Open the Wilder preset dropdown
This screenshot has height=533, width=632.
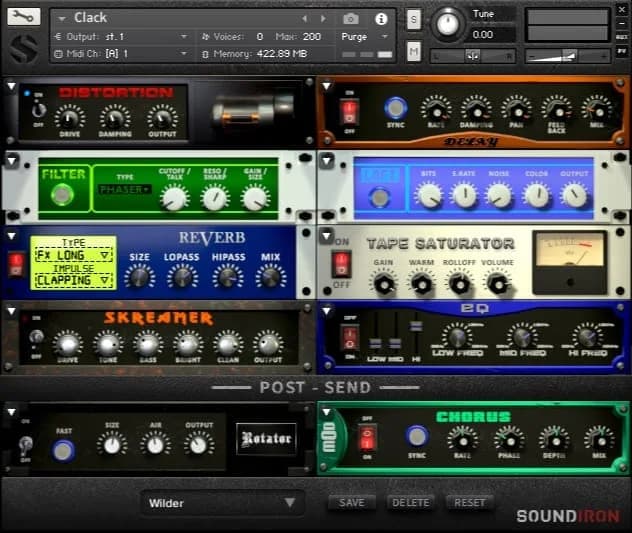(x=222, y=503)
